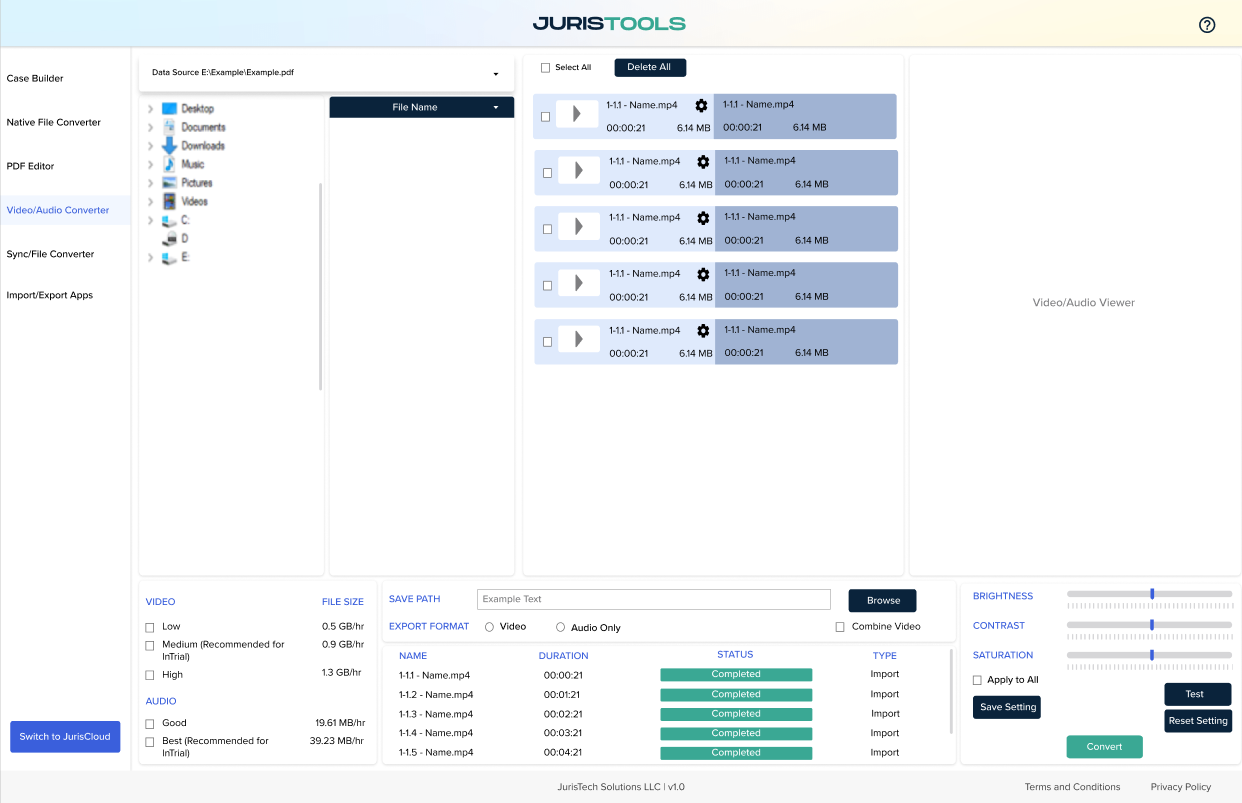Open Sync/File Converter from sidebar

pos(50,254)
